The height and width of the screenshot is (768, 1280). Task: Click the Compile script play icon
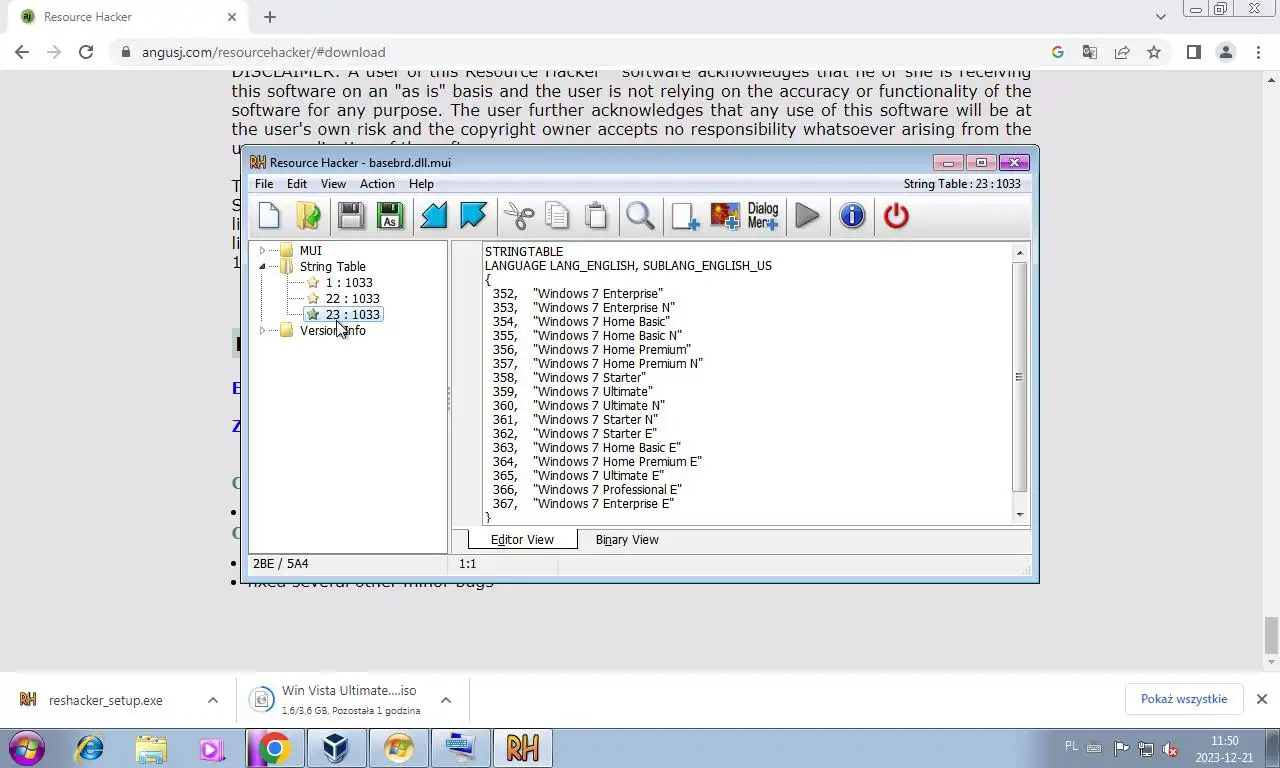(x=808, y=216)
